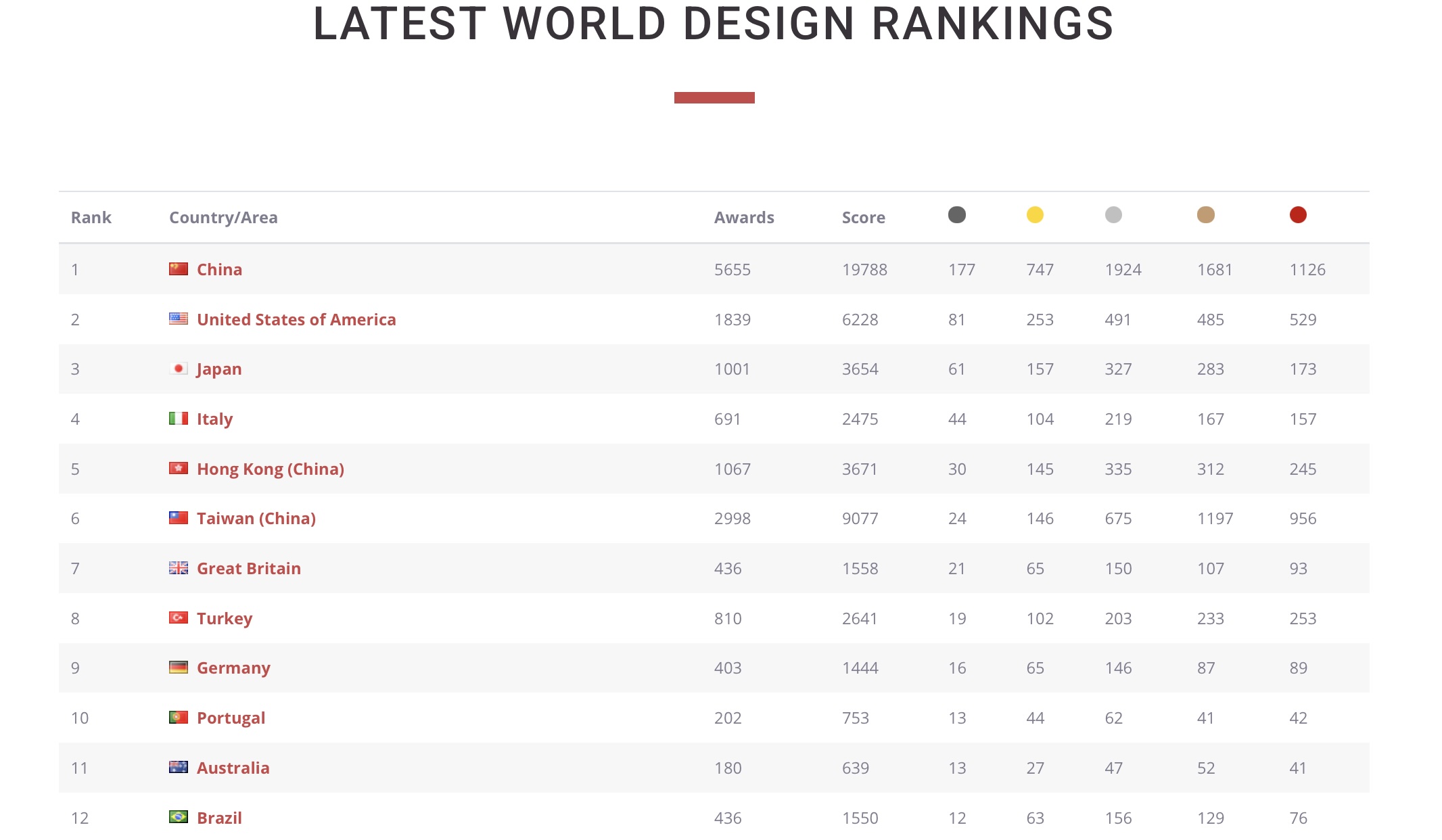The width and height of the screenshot is (1442, 840).
Task: Open the Taiwan (China) country link
Action: [256, 518]
